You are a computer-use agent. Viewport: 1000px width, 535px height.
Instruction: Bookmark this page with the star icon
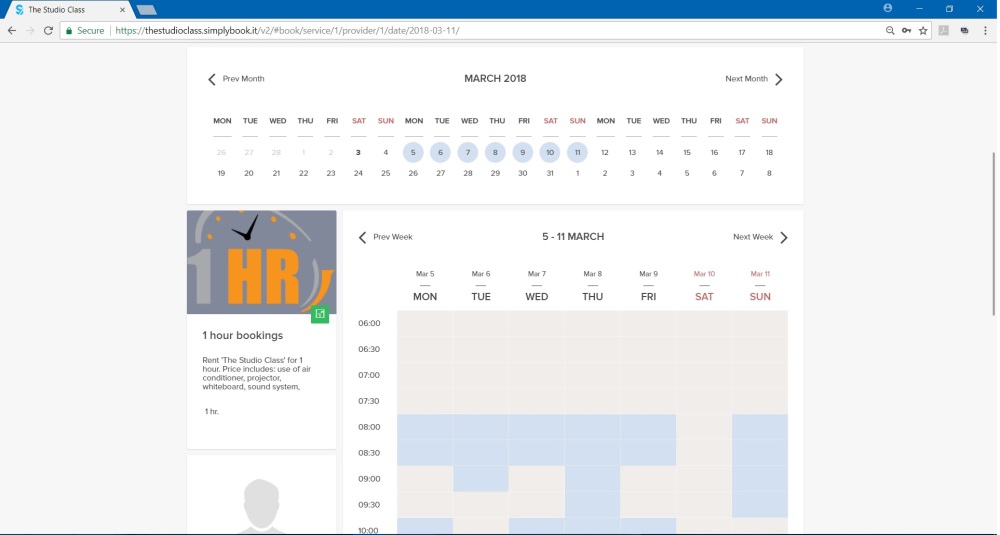tap(923, 31)
